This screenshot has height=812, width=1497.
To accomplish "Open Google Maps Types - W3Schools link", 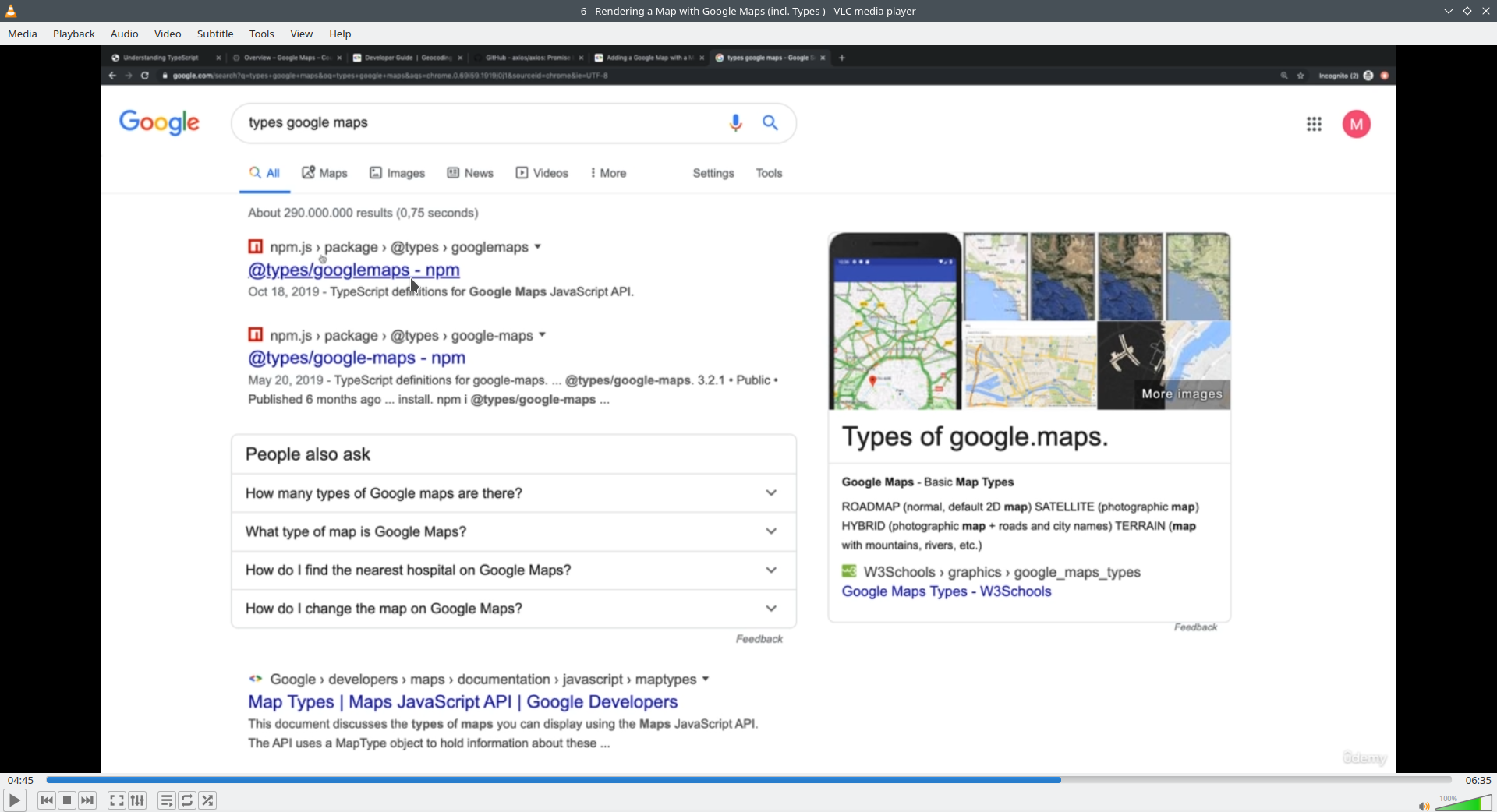I will click(x=947, y=591).
